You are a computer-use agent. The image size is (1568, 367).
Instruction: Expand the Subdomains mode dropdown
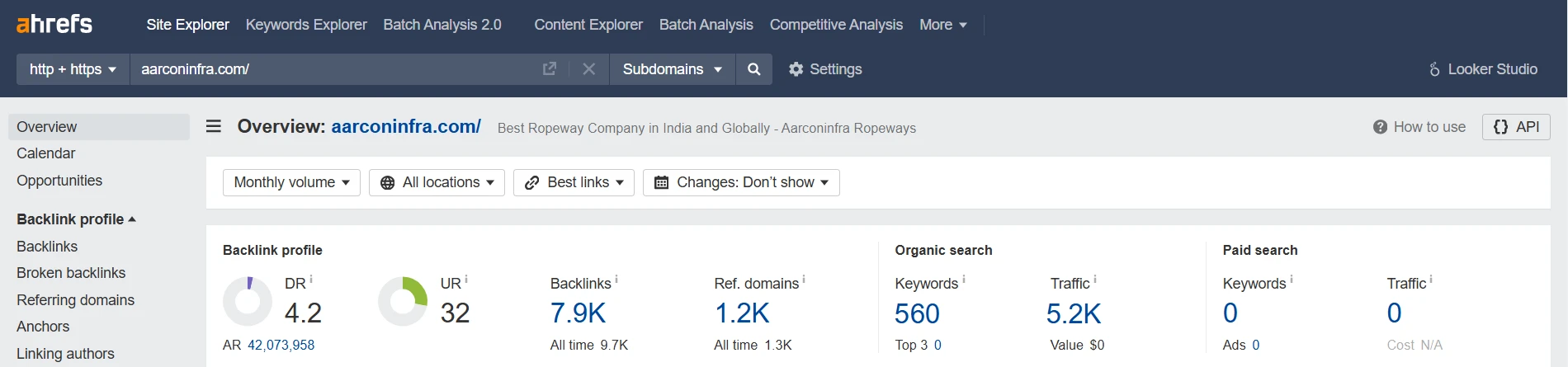[x=673, y=69]
